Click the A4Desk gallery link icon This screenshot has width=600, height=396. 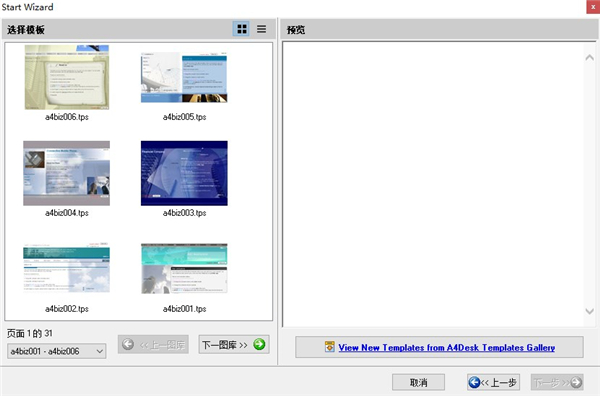pos(329,347)
